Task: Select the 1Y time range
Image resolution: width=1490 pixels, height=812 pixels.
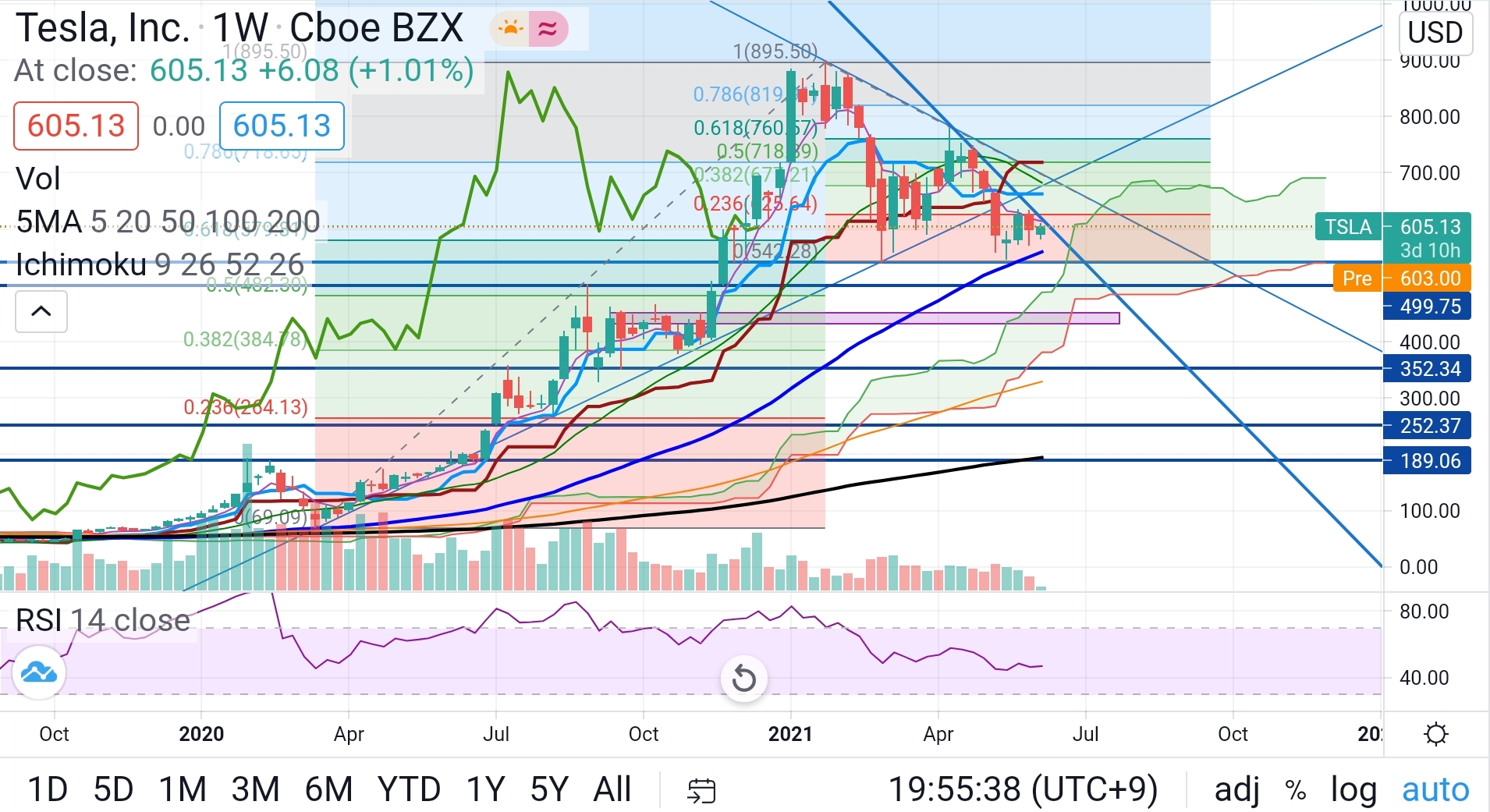Action: tap(485, 789)
